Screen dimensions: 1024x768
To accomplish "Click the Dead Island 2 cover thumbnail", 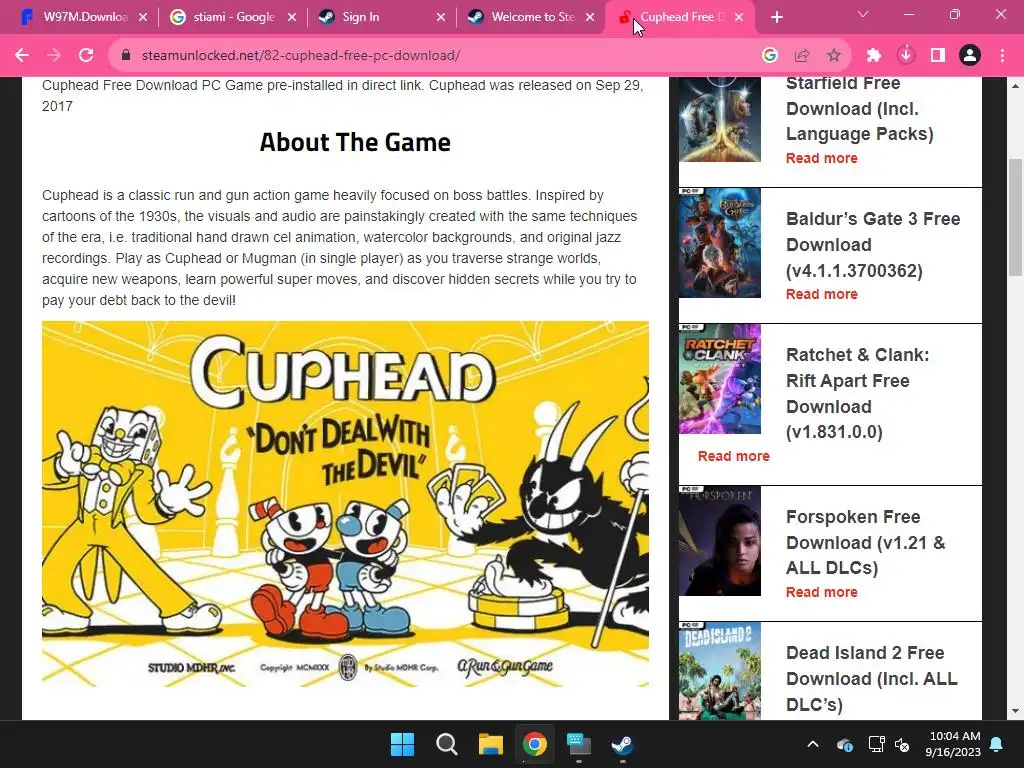I will (720, 671).
